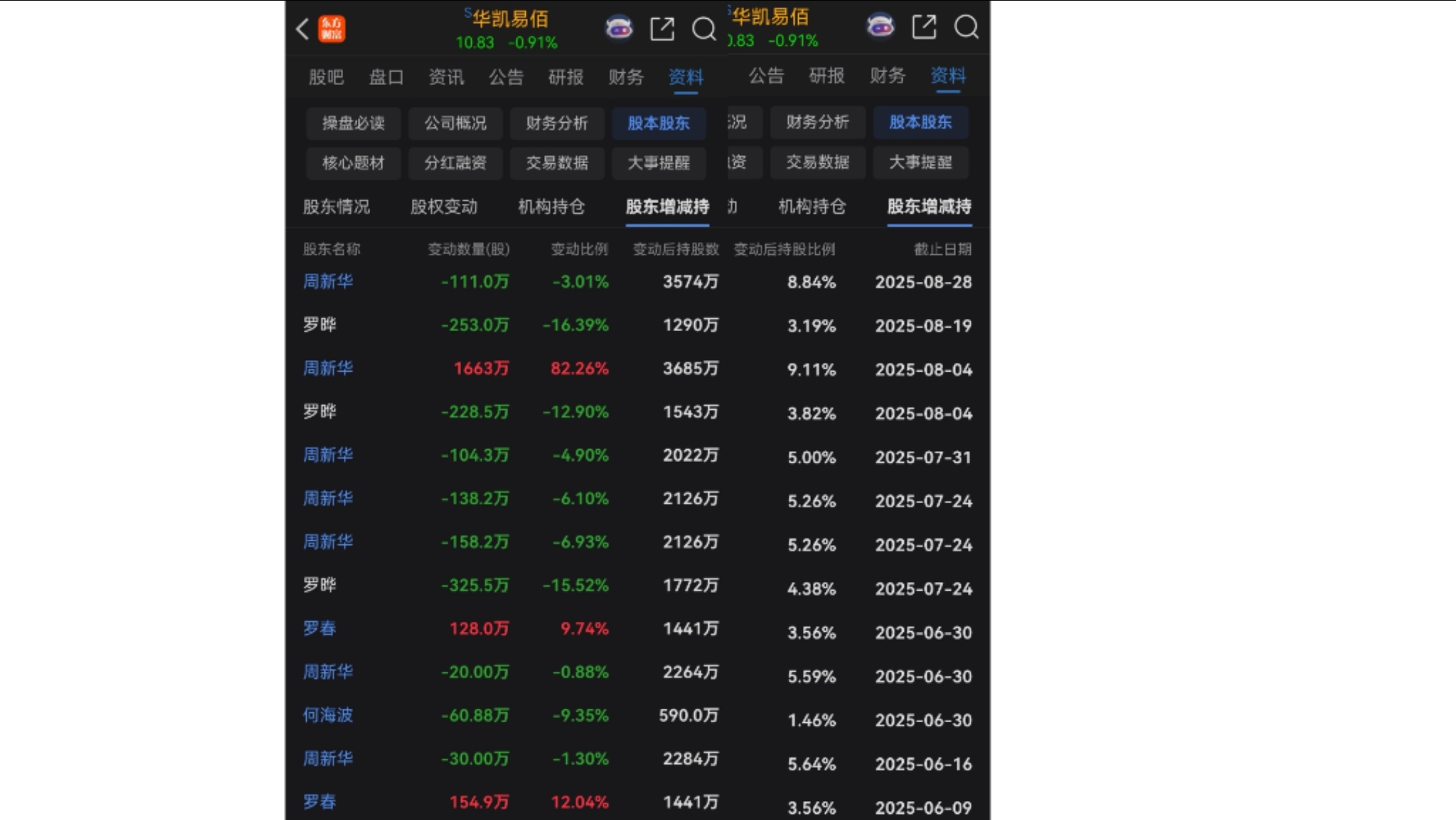Tap the rightmost search magnifier icon
Screen dimensions: 1456x820
click(966, 27)
